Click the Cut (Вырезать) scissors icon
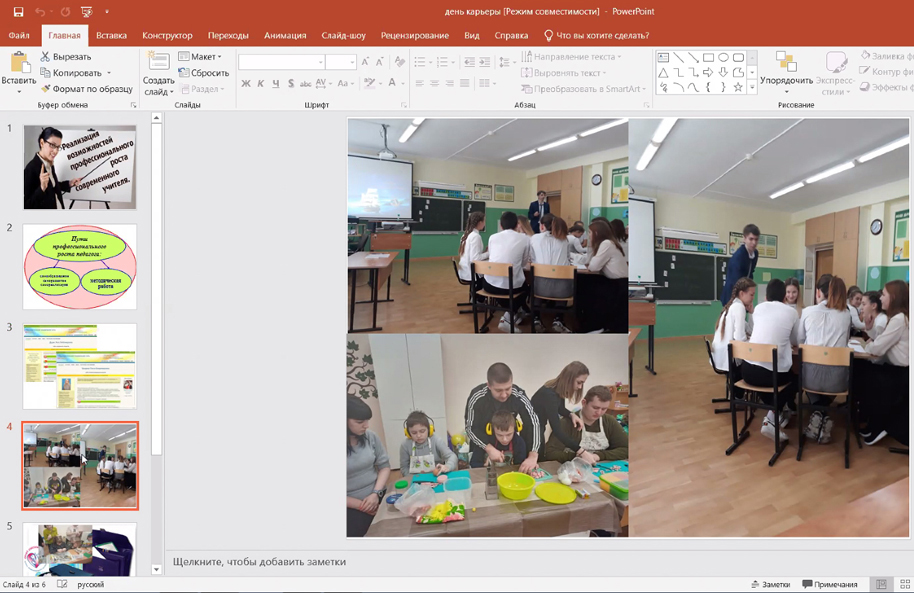 [x=45, y=57]
